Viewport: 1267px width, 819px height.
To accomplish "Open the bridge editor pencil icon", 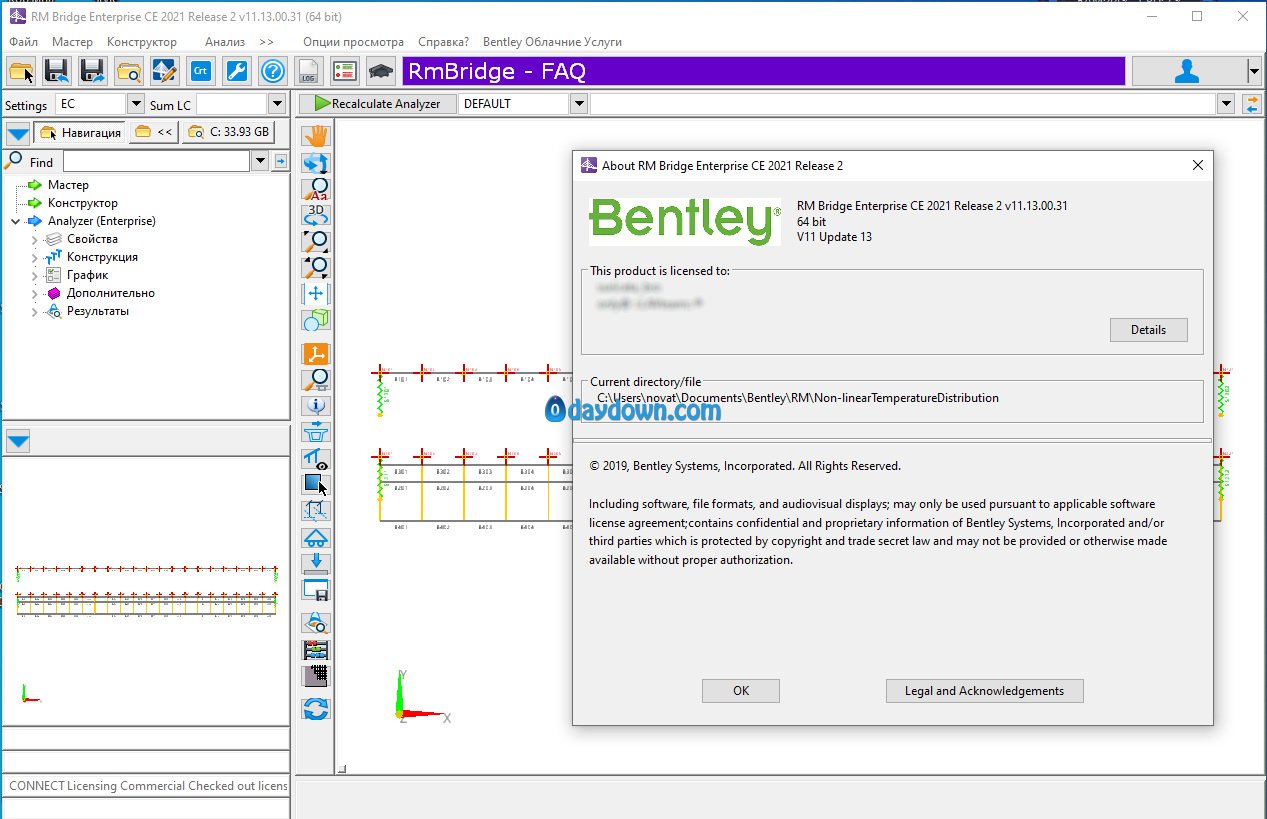I will click(x=165, y=71).
